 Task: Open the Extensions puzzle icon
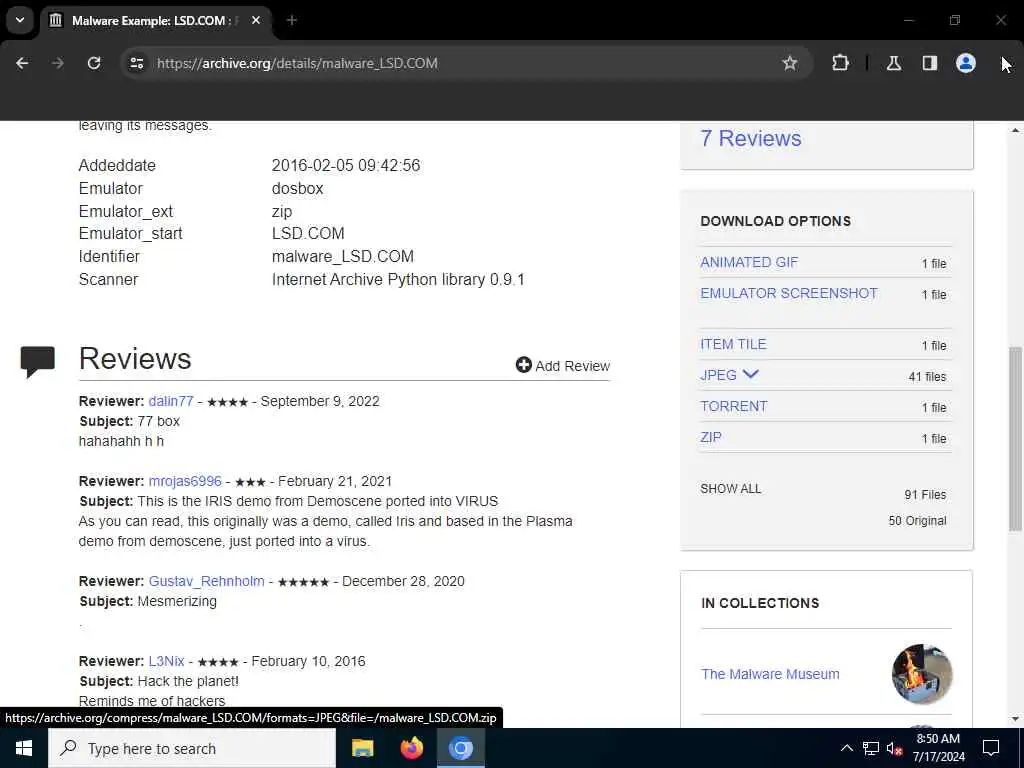(x=840, y=63)
